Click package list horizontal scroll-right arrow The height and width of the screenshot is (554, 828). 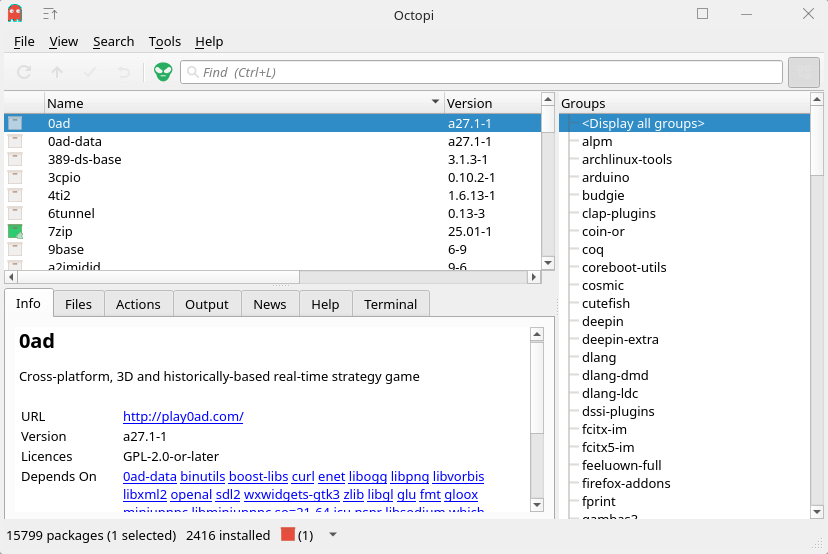[534, 277]
